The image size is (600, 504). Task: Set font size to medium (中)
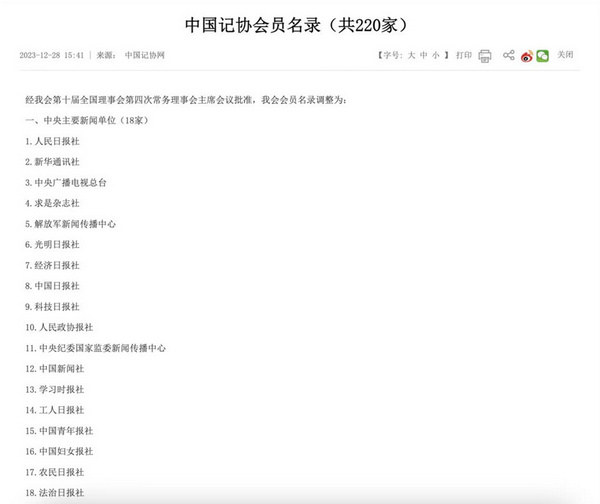[x=423, y=55]
